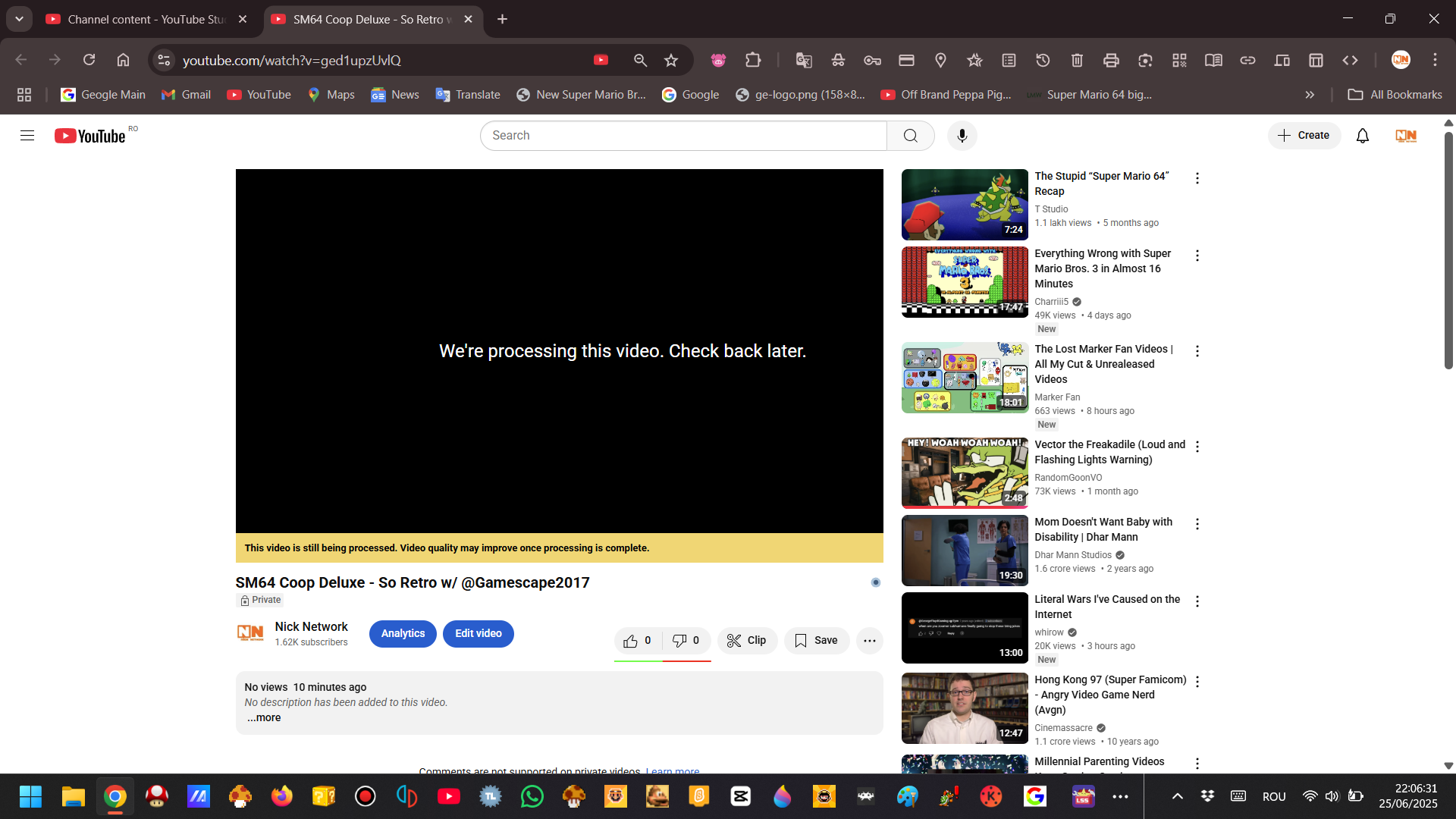Click the address bar URL
Viewport: 1456px width, 819px height.
[292, 60]
